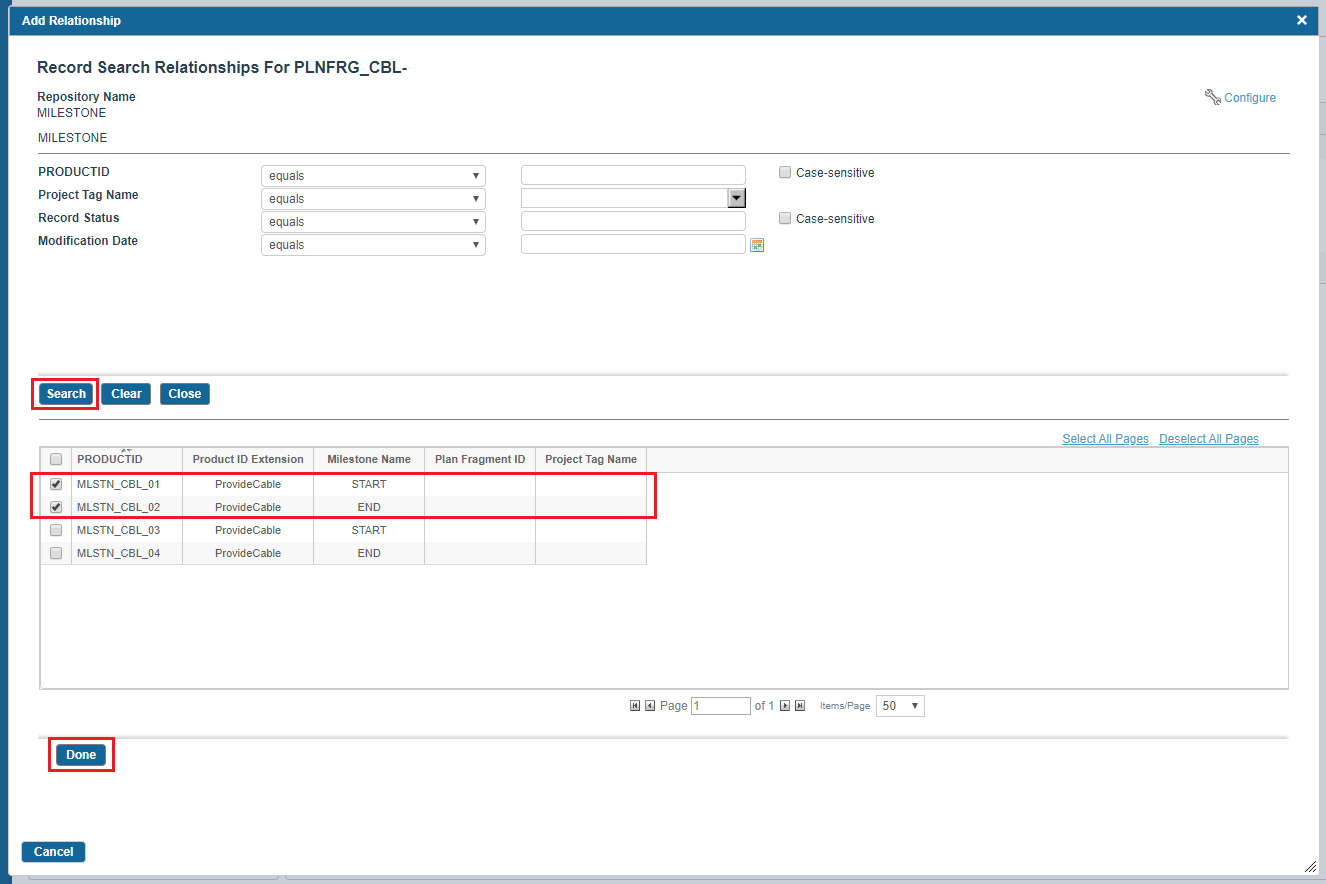Click the PRODUCTID value input field

pyautogui.click(x=633, y=176)
